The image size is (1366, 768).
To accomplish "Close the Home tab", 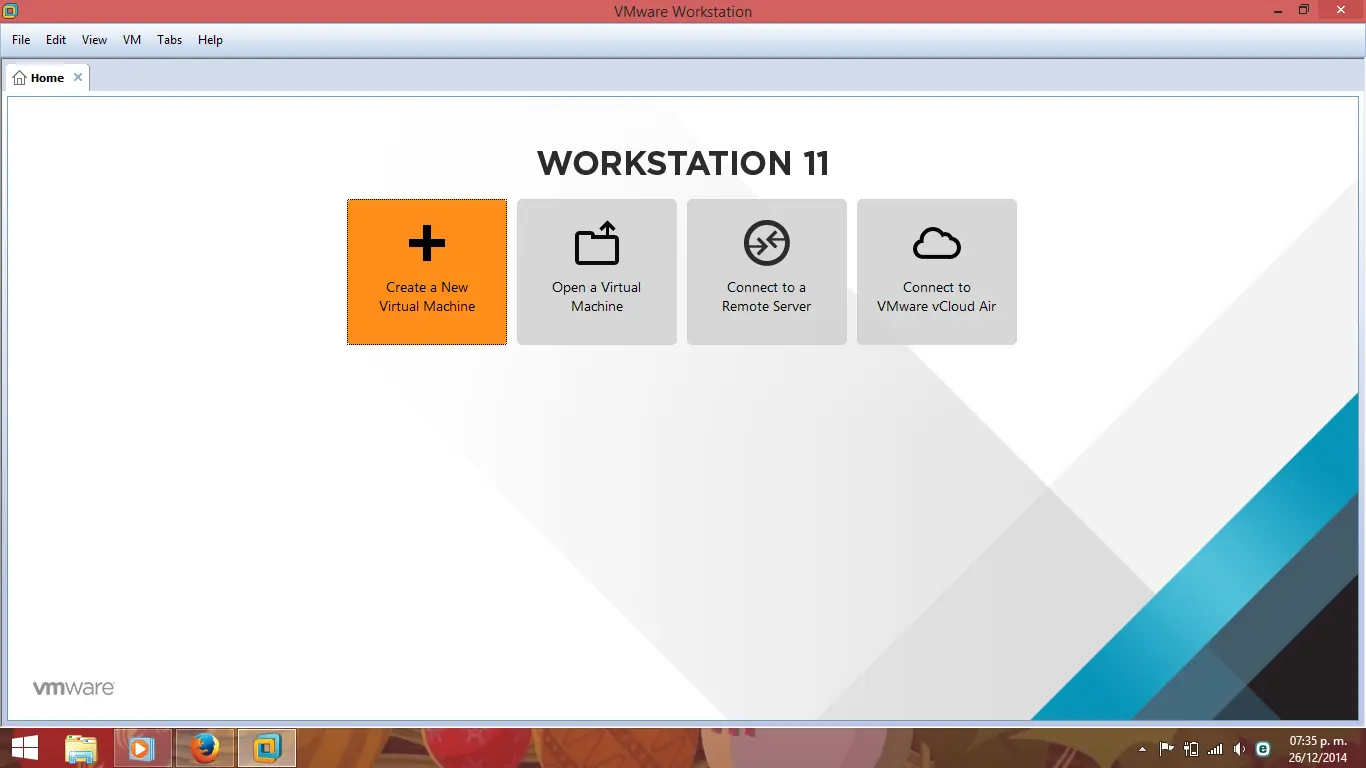I will [x=78, y=77].
